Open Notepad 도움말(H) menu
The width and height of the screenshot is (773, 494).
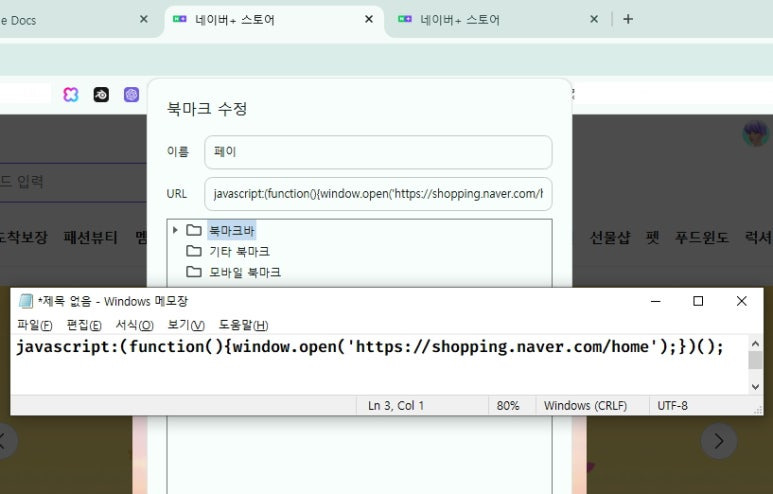coord(244,325)
